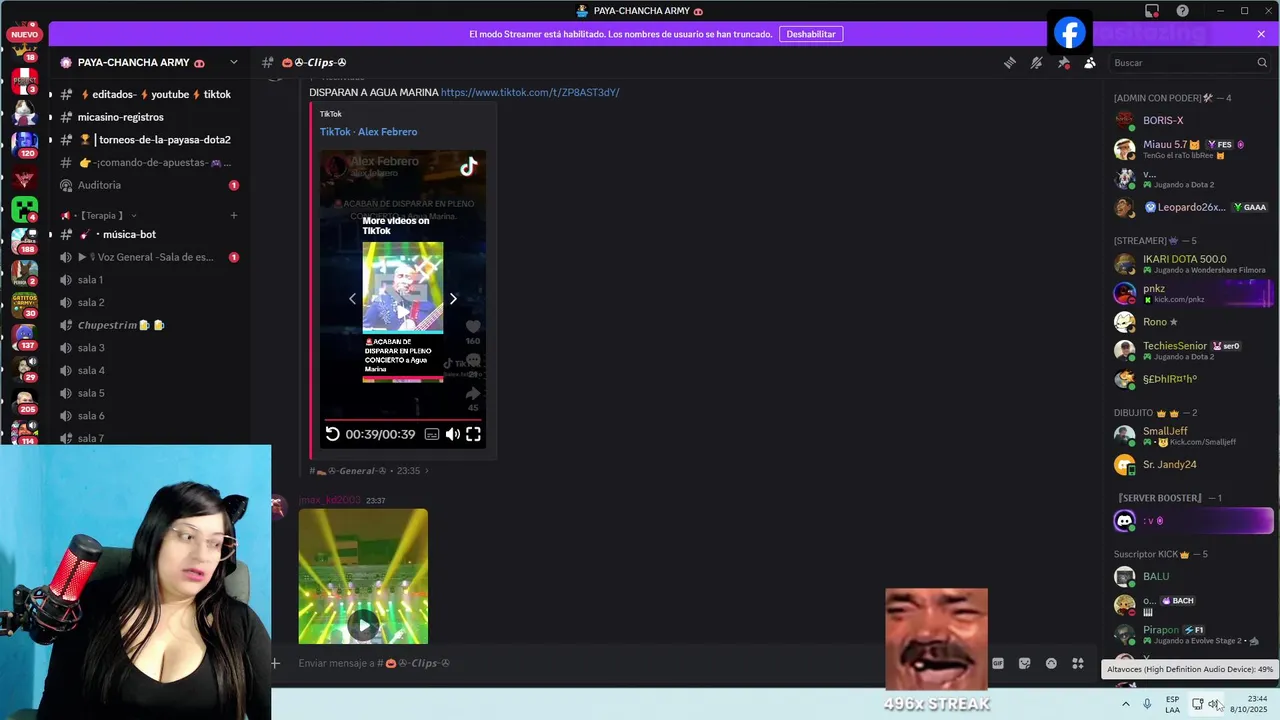Click the taskbar microphone icon
This screenshot has height=720, width=1280.
tap(1147, 704)
